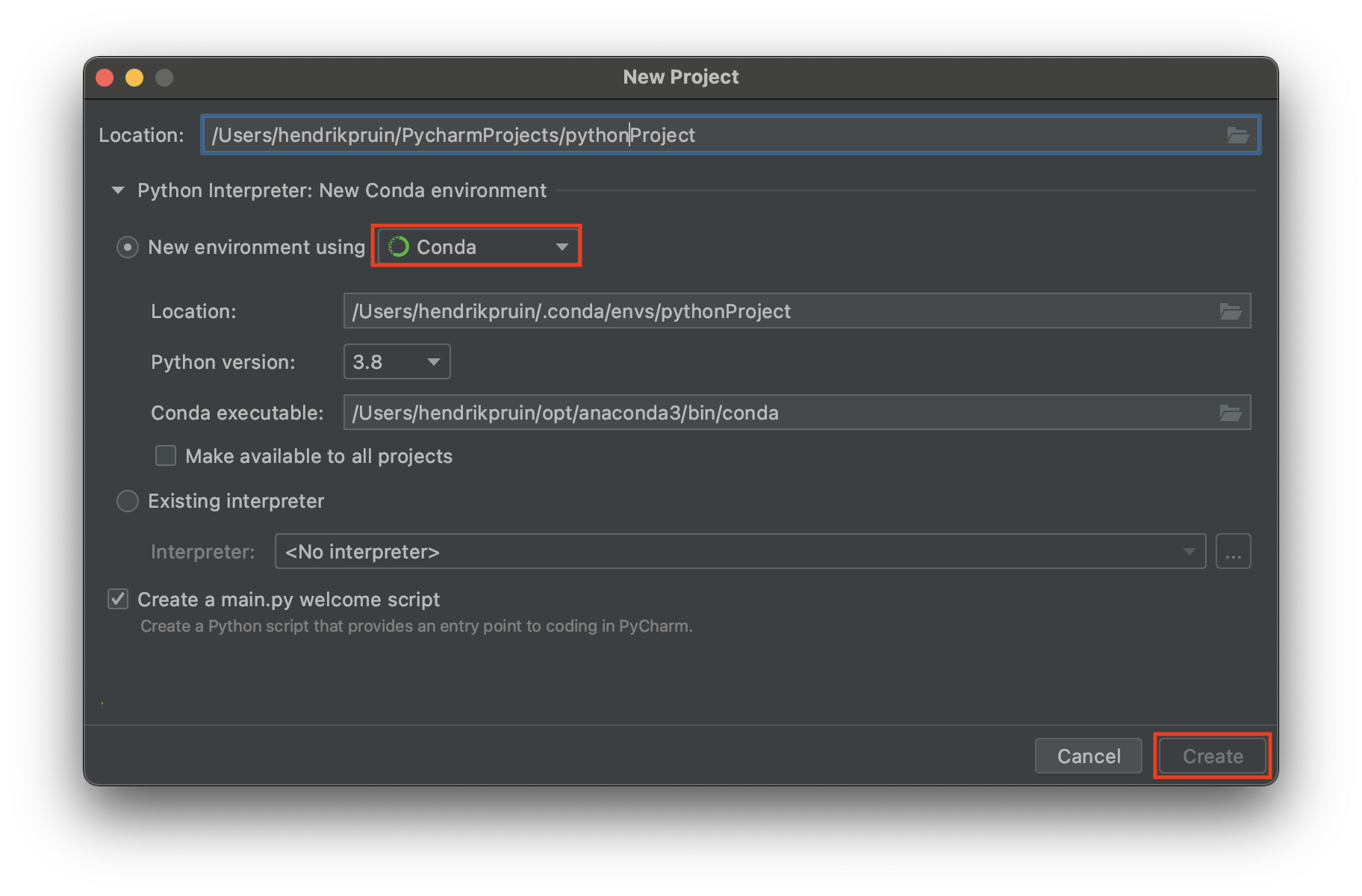Minimize the New Project window
This screenshot has height=896, width=1362.
(134, 78)
